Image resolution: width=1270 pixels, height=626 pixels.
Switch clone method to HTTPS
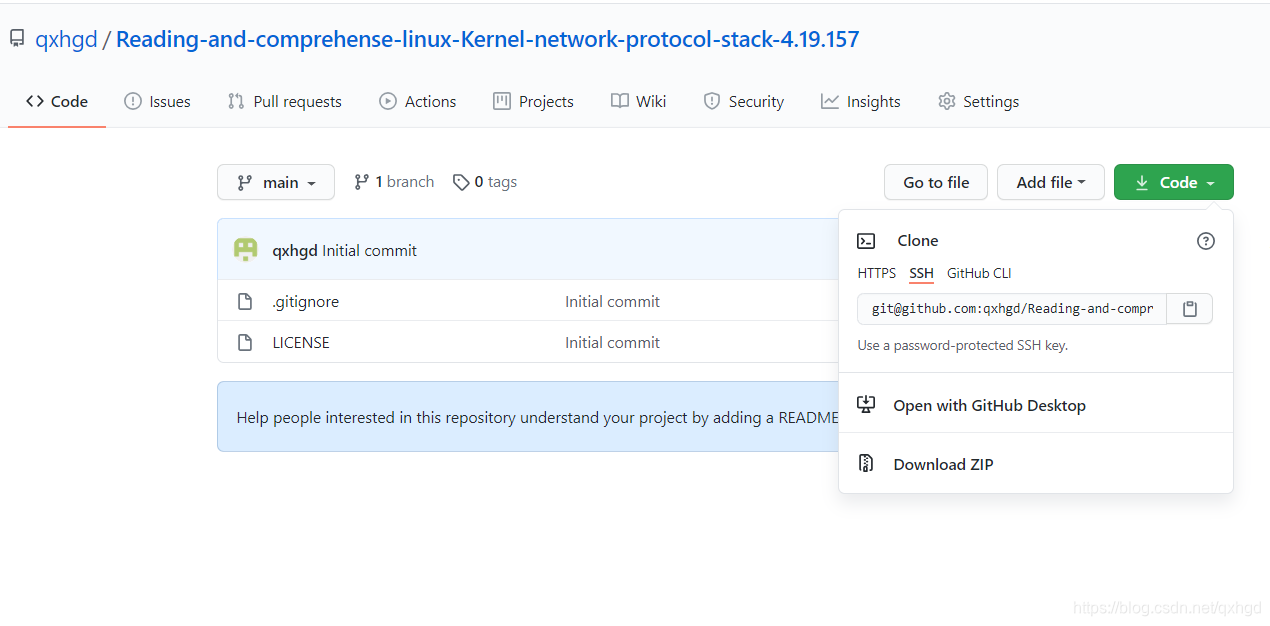click(877, 273)
